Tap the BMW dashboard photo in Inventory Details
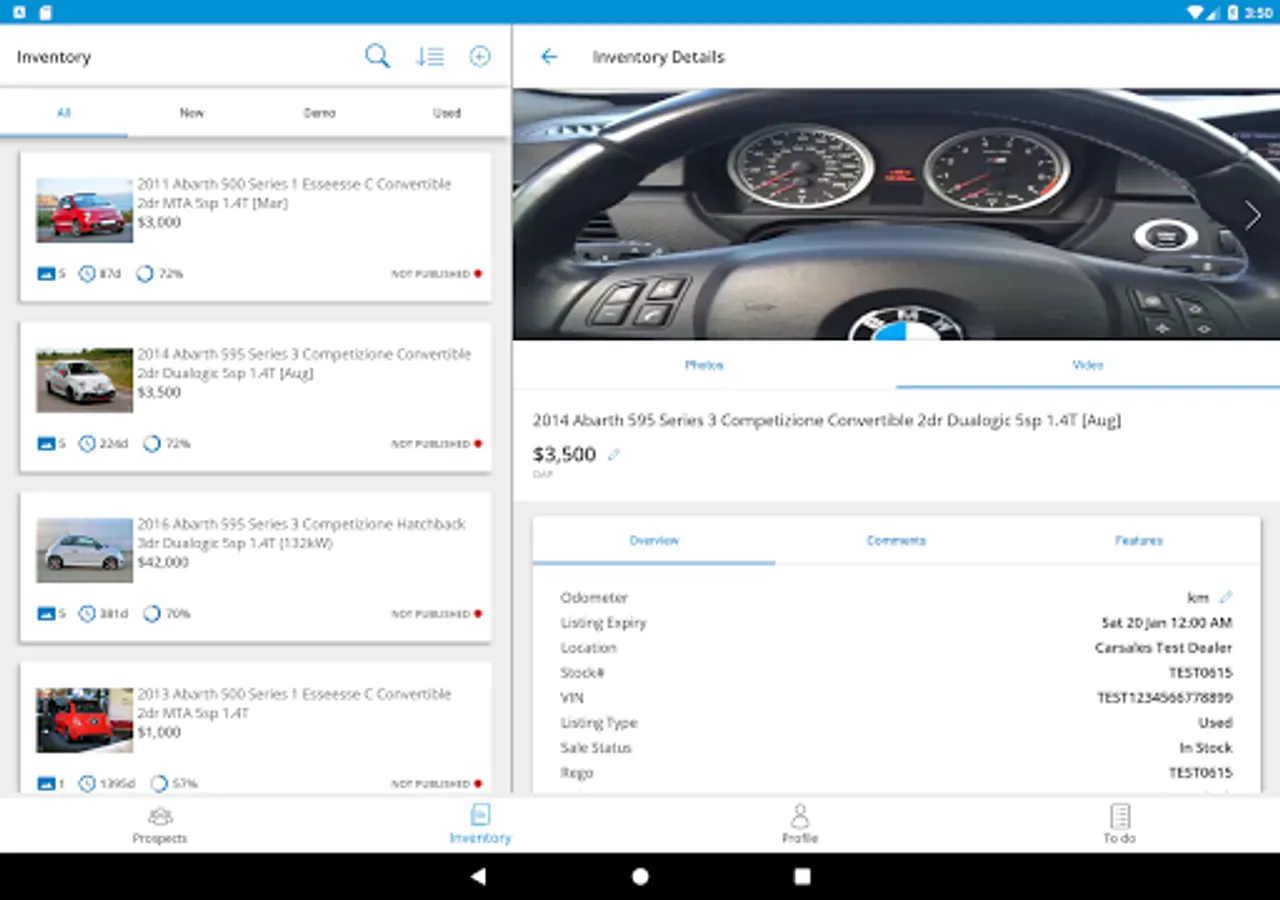The height and width of the screenshot is (900, 1280). coord(896,215)
